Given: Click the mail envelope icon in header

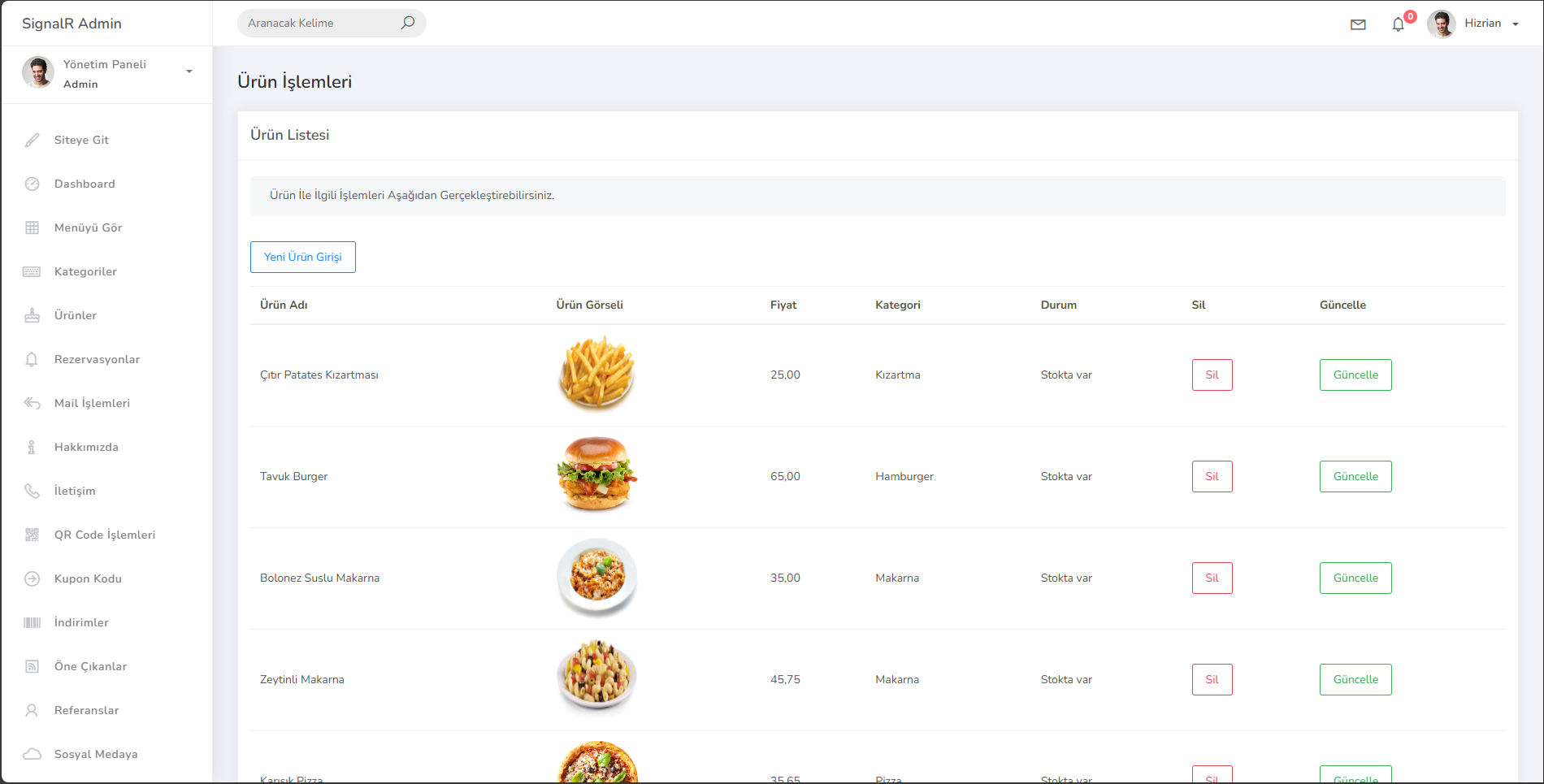Looking at the screenshot, I should (x=1358, y=24).
